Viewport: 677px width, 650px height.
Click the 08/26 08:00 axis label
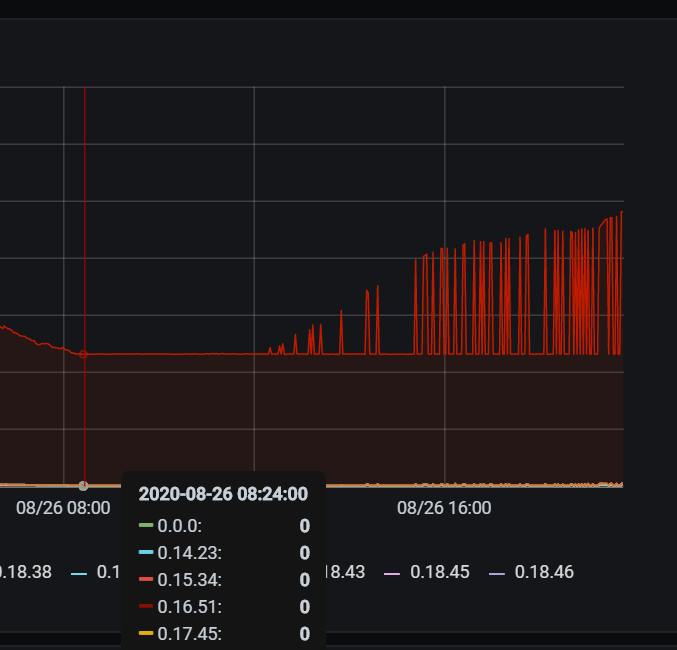point(63,508)
